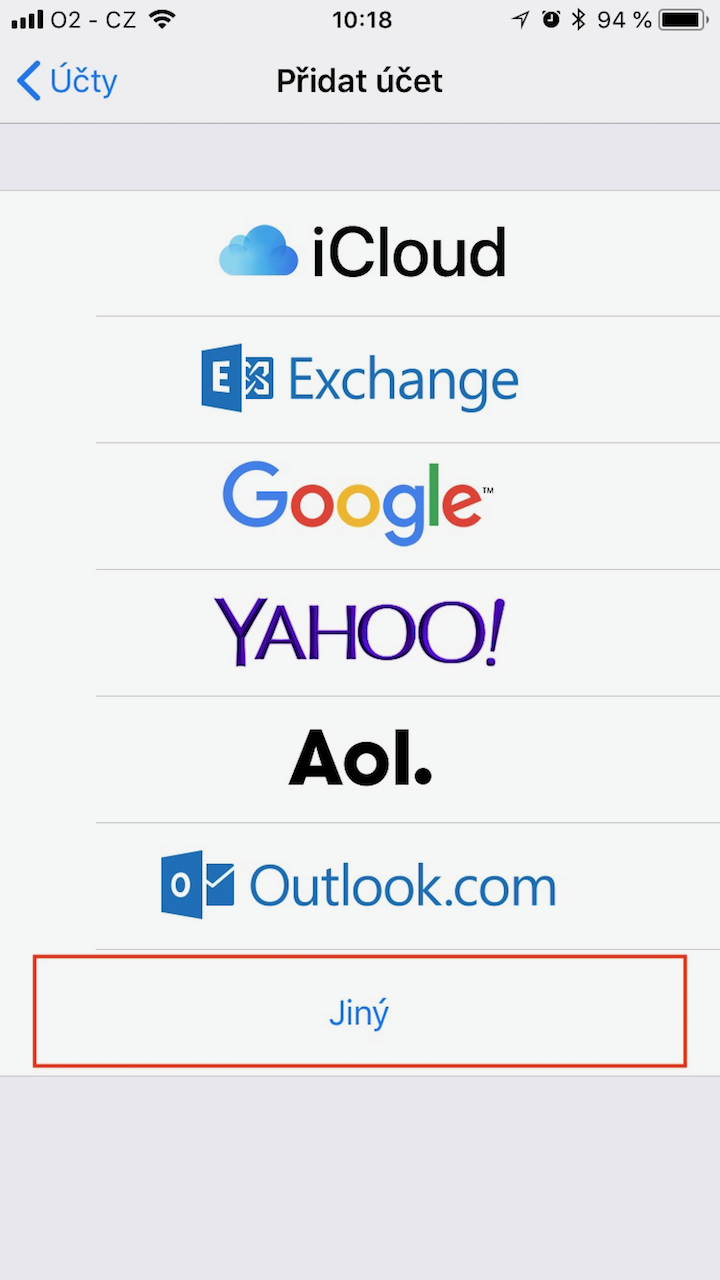Screen dimensions: 720x1280
Task: Tap the iCloud cloud icon
Action: [x=258, y=252]
